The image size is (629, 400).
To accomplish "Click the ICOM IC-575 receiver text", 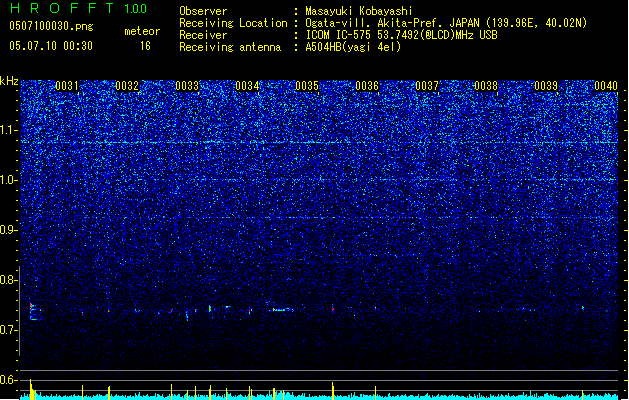I will pyautogui.click(x=402, y=35).
